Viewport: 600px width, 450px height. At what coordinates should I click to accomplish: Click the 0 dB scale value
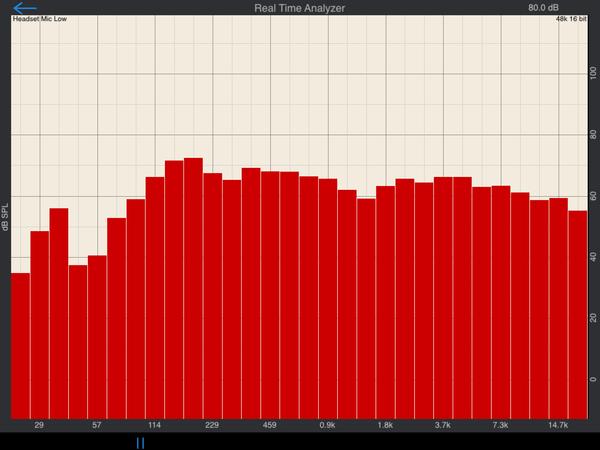[593, 379]
